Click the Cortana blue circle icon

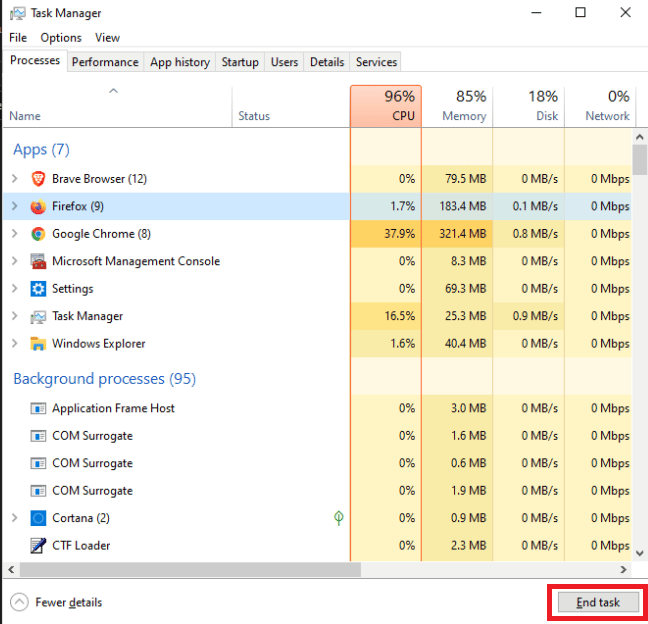click(x=38, y=518)
